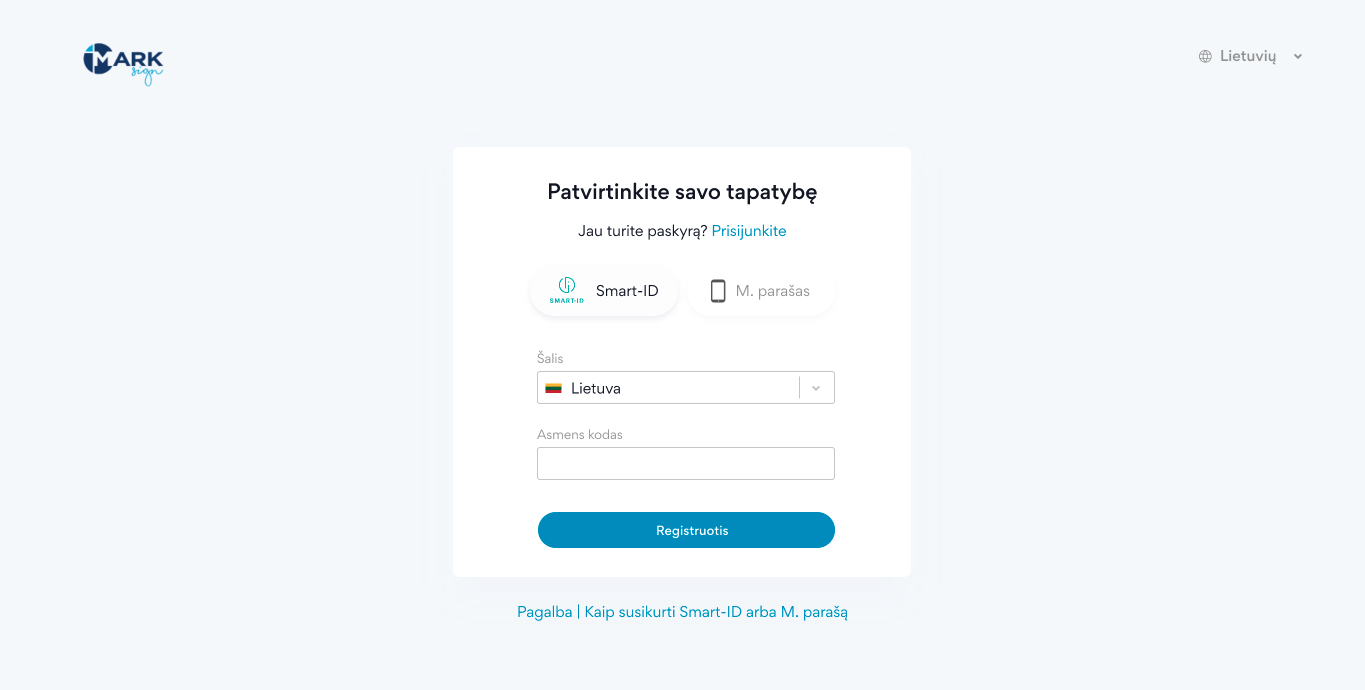Screen dimensions: 1365x690
Task: Click the Smart-ID logo icon
Action: (x=566, y=290)
